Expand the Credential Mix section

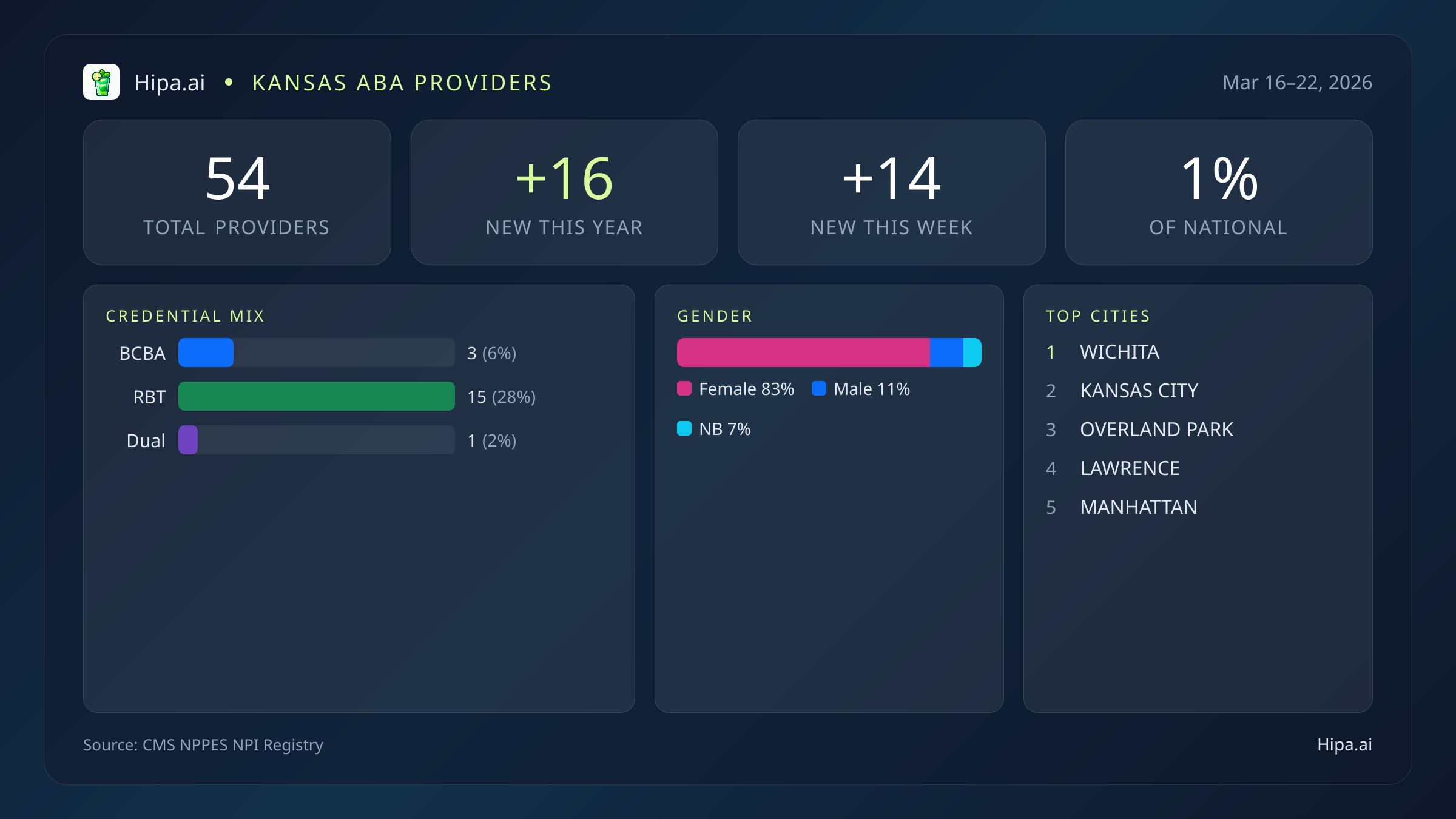[x=186, y=316]
